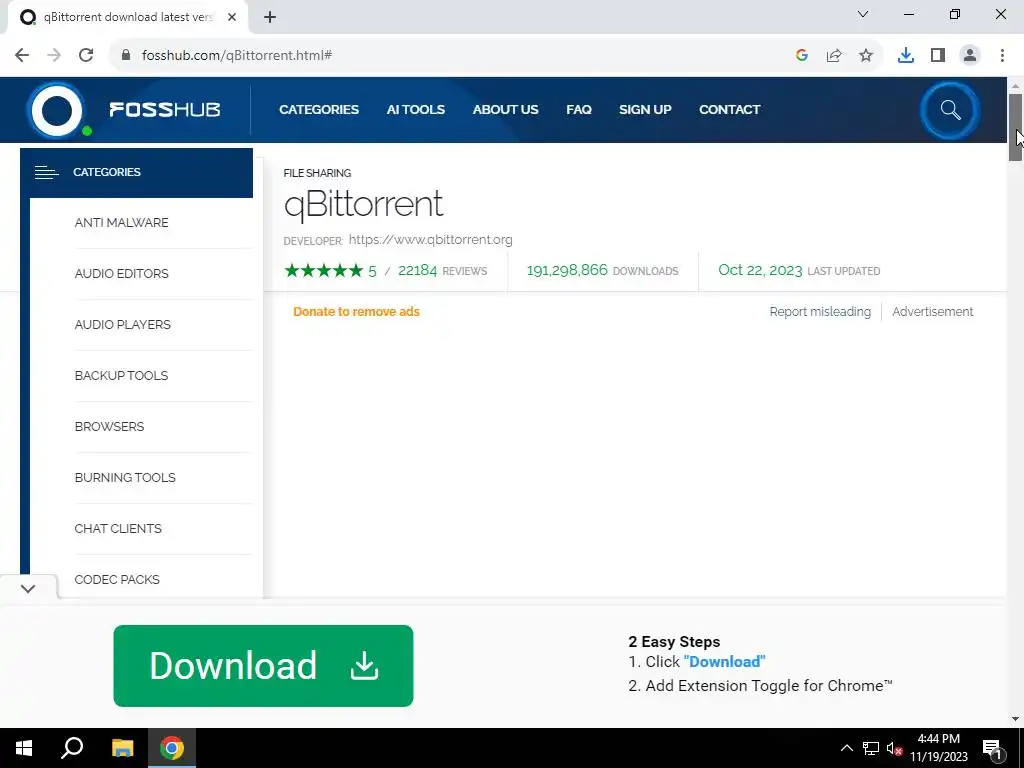
Task: Click the taskbar clock and date
Action: tap(938, 748)
